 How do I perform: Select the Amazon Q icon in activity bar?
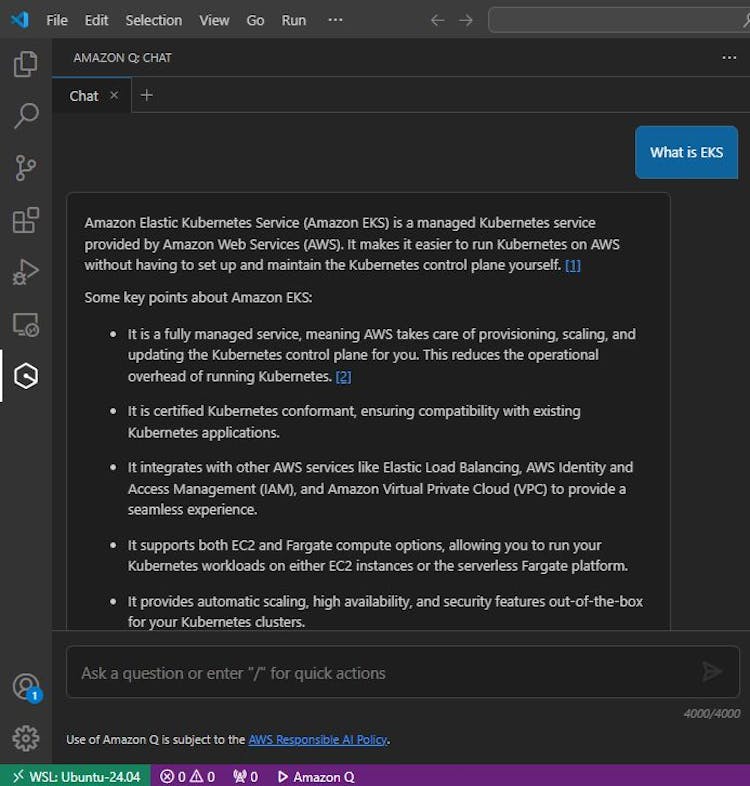click(x=26, y=376)
